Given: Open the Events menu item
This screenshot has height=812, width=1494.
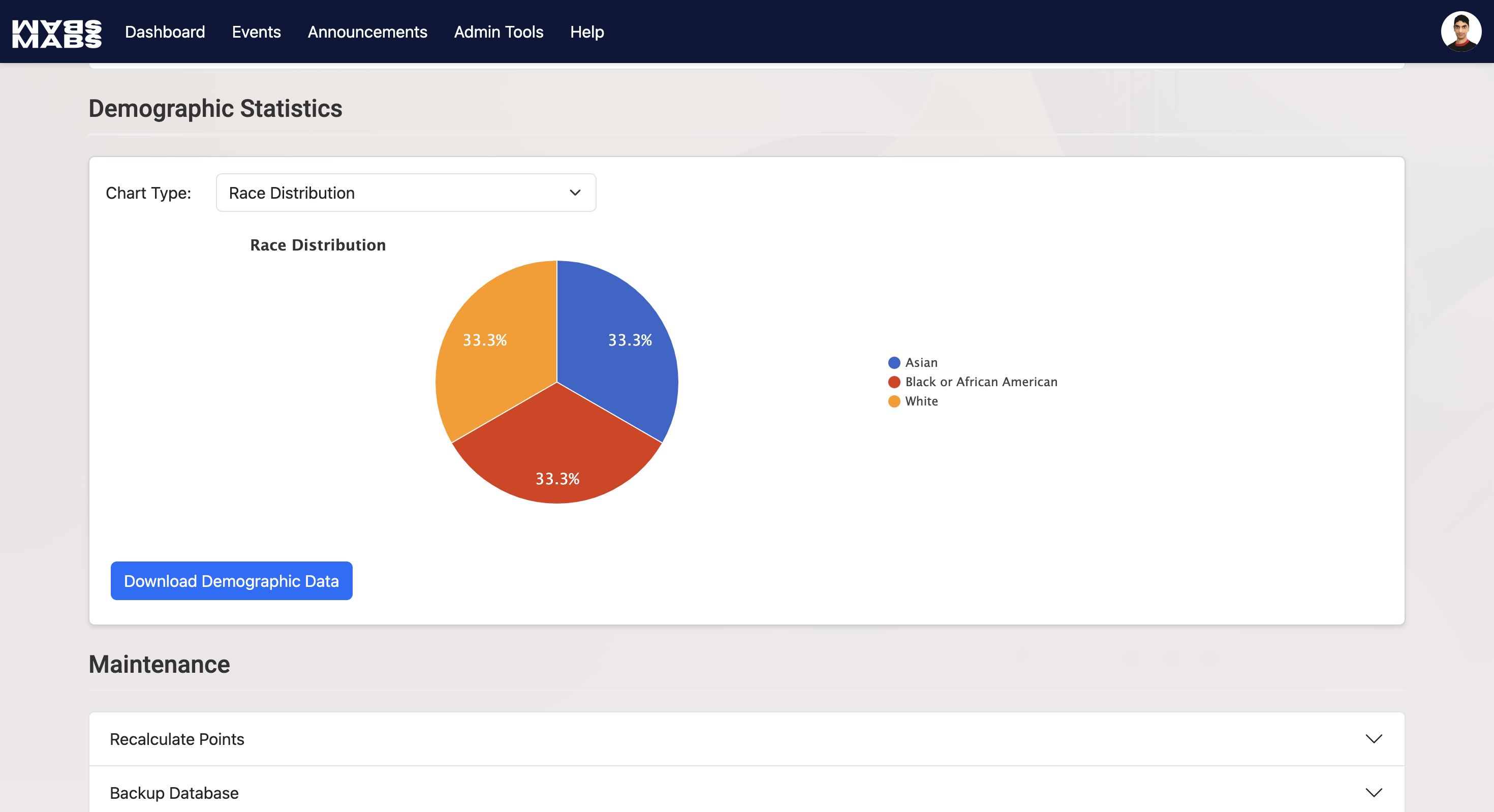Looking at the screenshot, I should (256, 32).
